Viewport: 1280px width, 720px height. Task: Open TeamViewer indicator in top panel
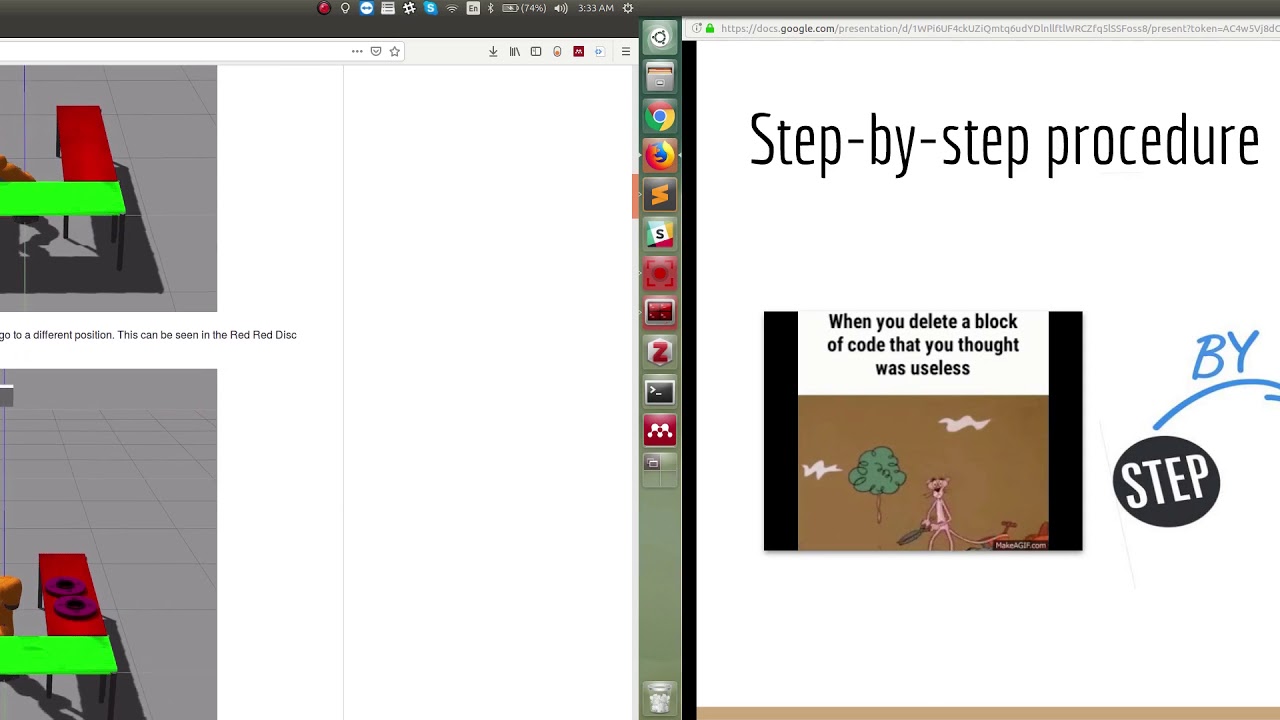(366, 8)
